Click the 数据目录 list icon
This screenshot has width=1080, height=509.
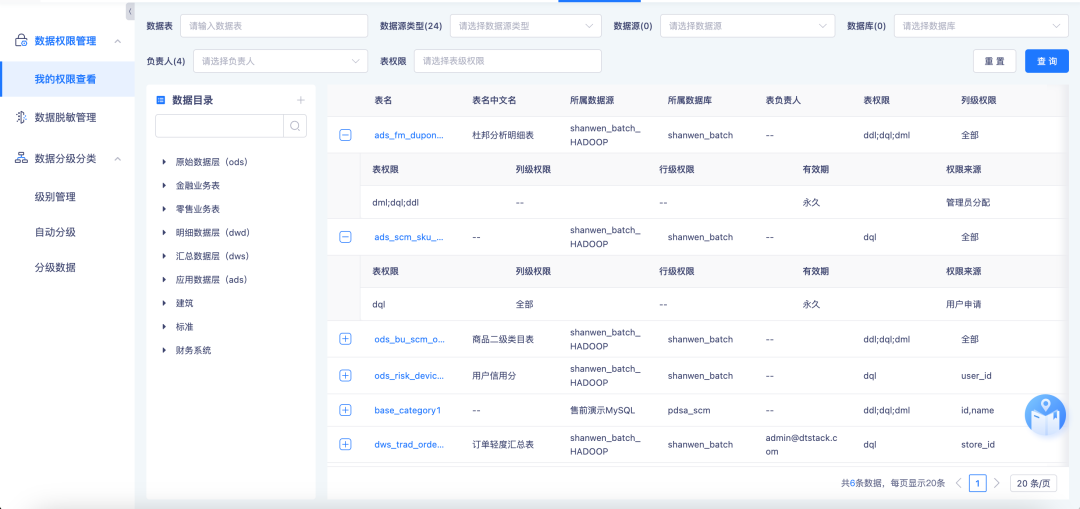(160, 100)
